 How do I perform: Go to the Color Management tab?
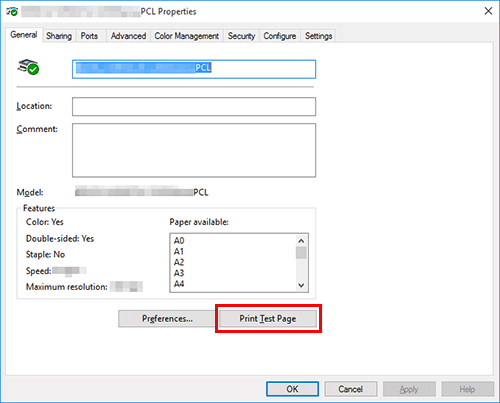click(x=187, y=36)
